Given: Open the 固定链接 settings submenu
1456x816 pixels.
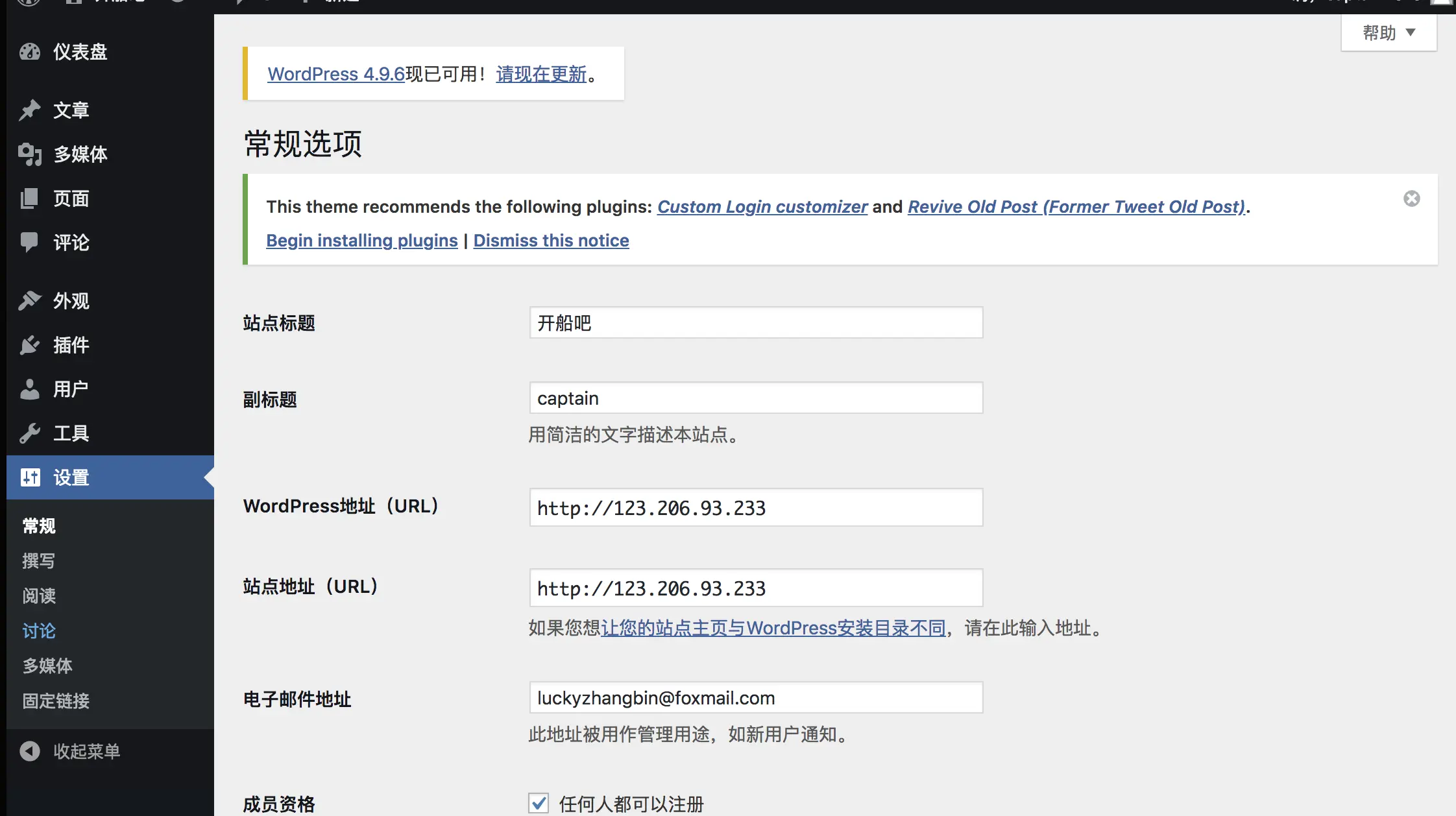Looking at the screenshot, I should click(x=56, y=701).
